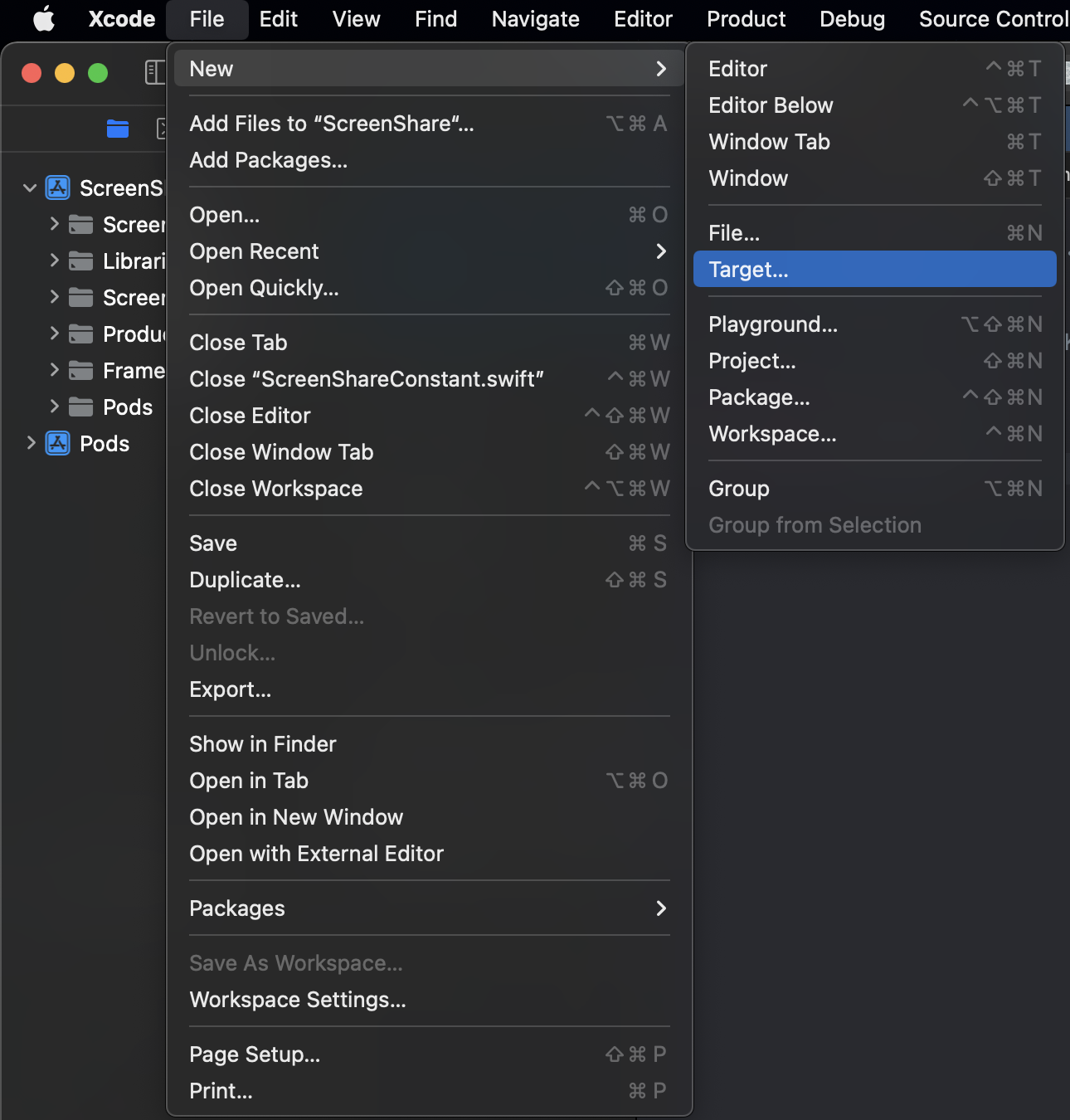
Task: Select New Window Tab
Action: pos(874,142)
